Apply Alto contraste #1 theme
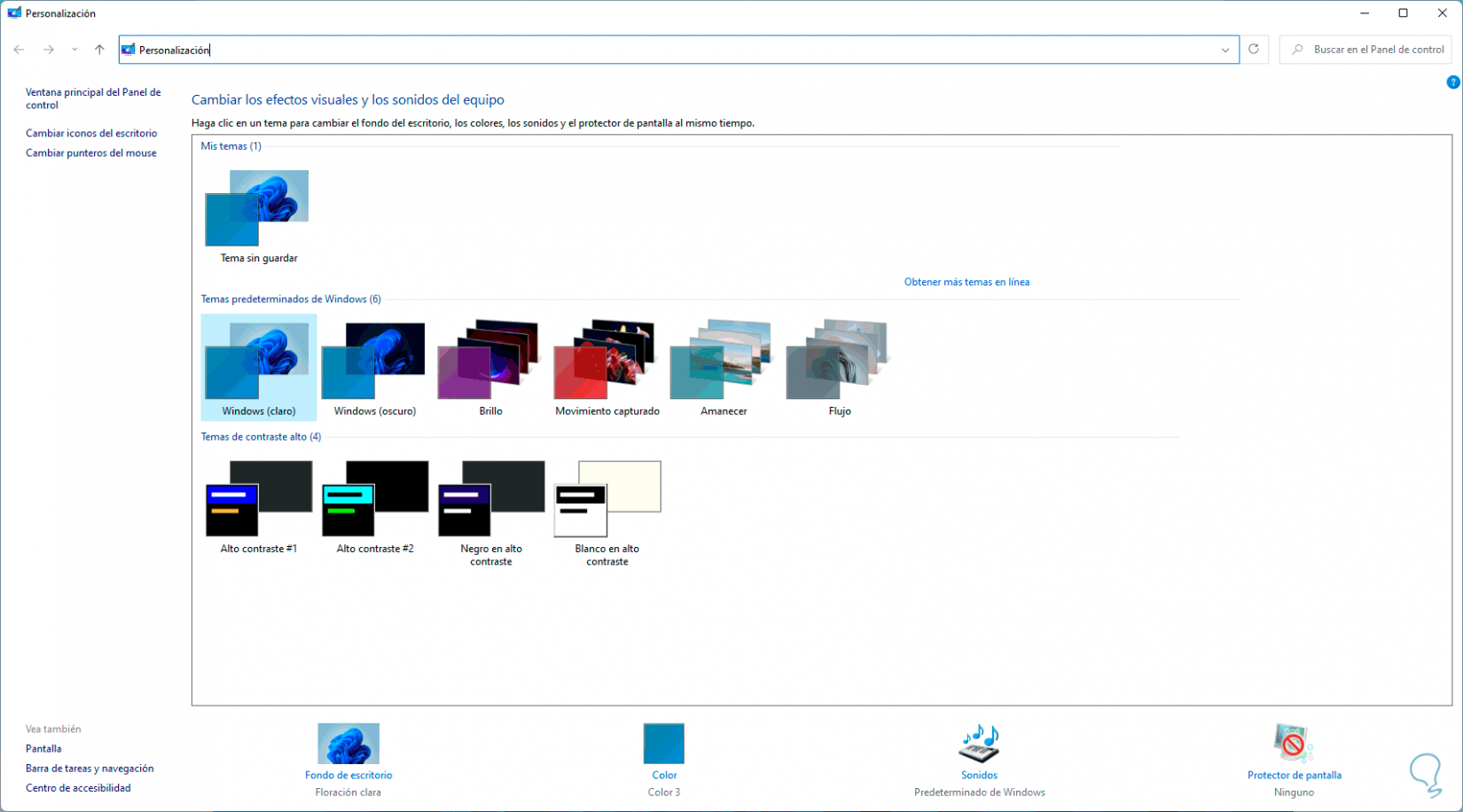1463x812 pixels. (x=258, y=507)
